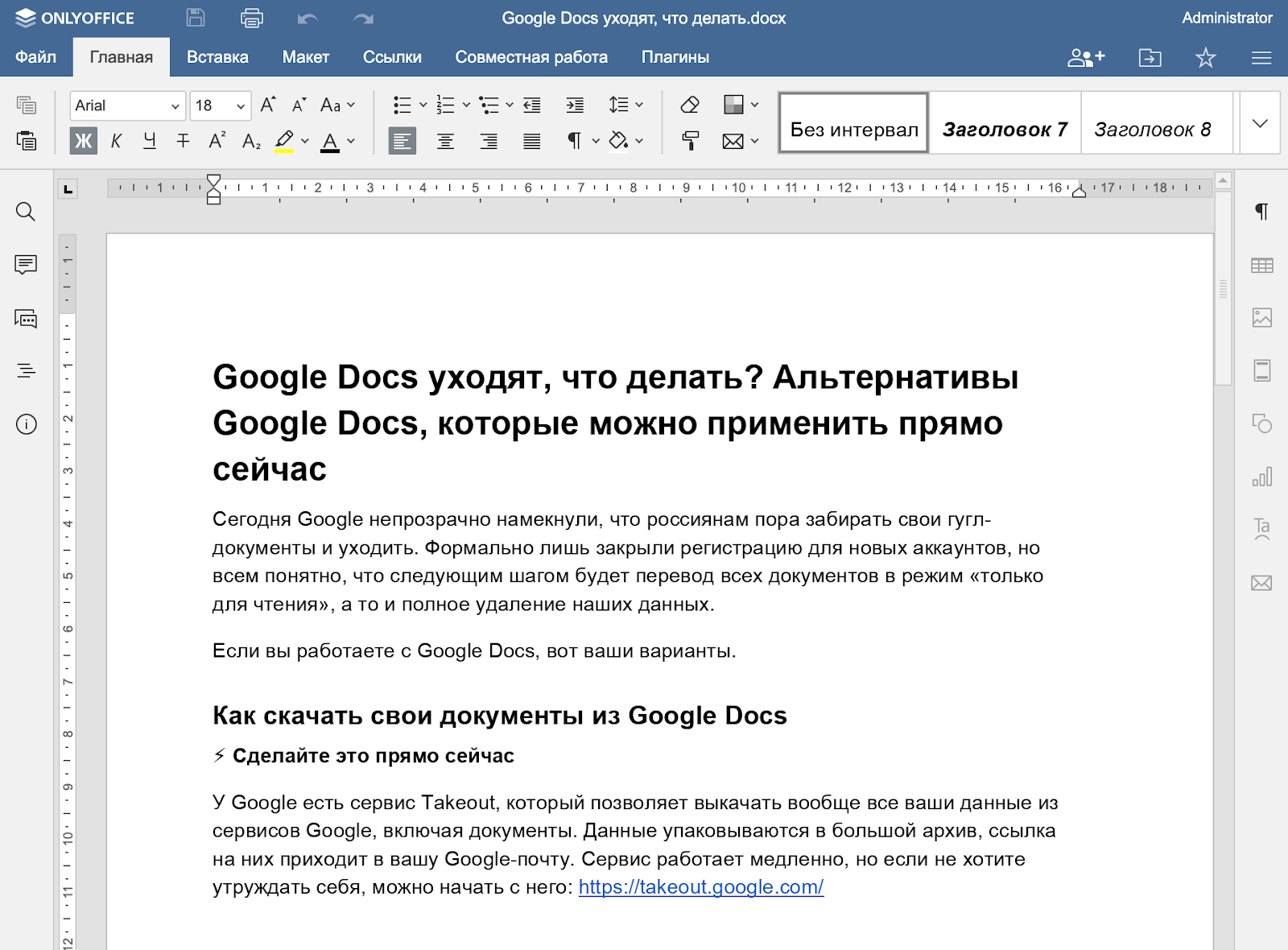Apply the 'Заголовок 7' style
The width and height of the screenshot is (1288, 950).
[1005, 123]
